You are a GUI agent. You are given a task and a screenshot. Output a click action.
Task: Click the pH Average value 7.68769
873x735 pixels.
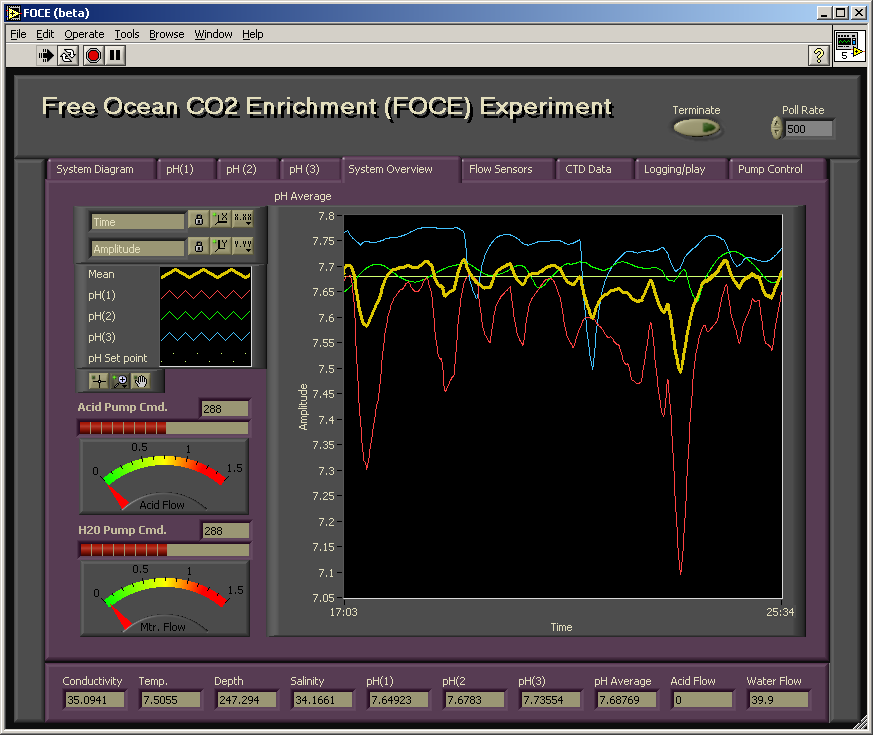coord(626,700)
